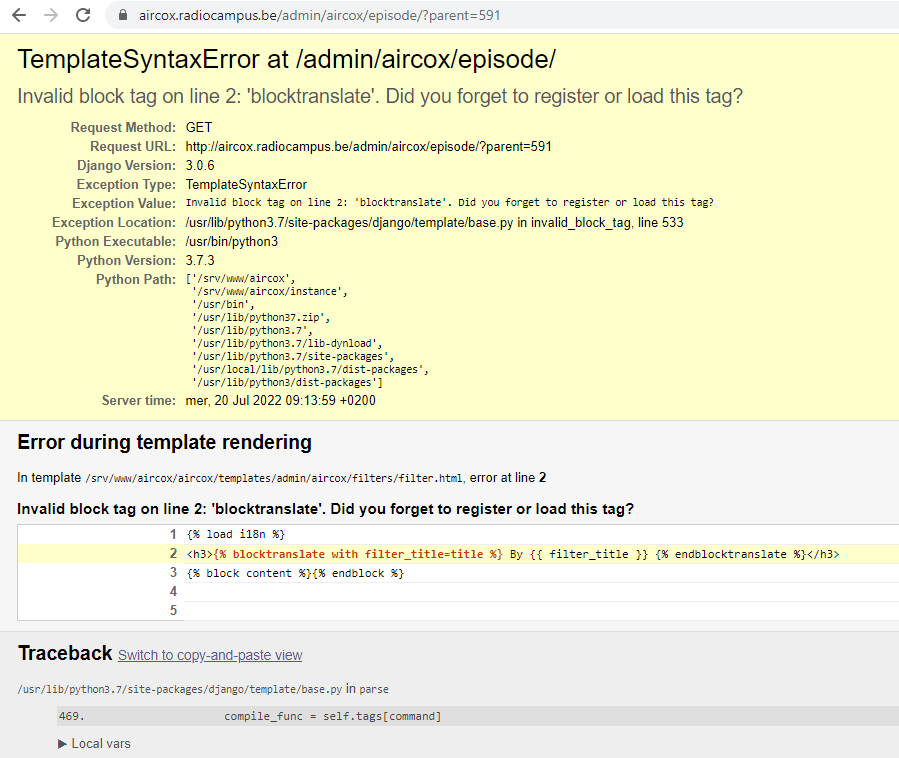Click the Server time value

coord(280,401)
